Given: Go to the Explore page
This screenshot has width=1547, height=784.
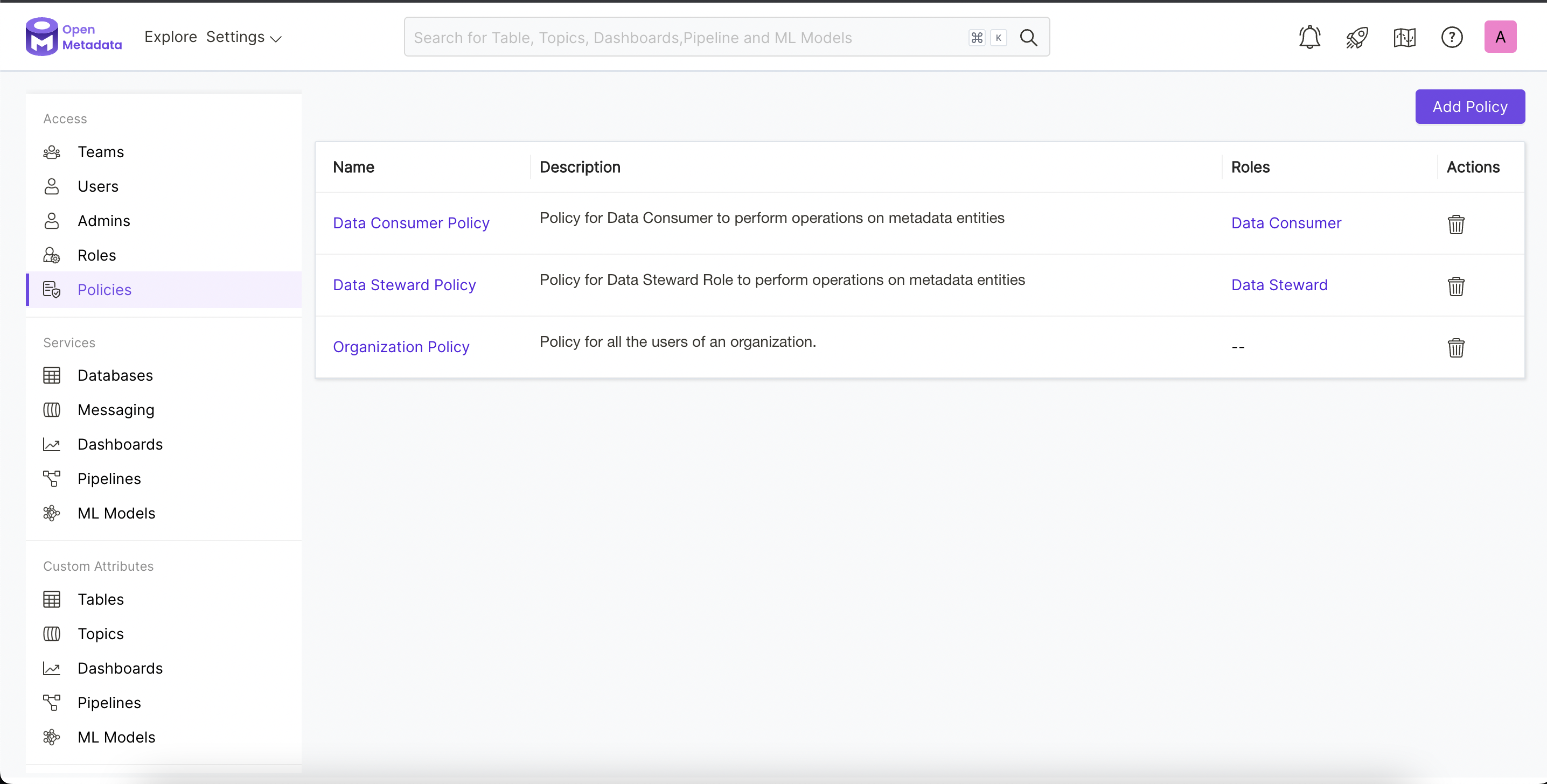Looking at the screenshot, I should pyautogui.click(x=171, y=37).
